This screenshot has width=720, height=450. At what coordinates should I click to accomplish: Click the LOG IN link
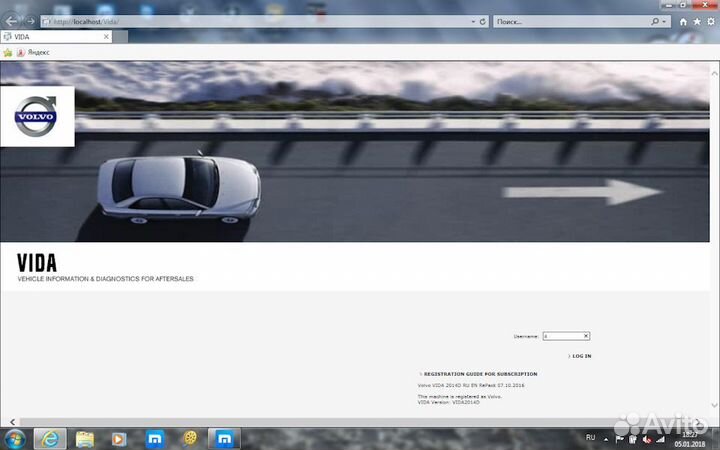click(580, 356)
